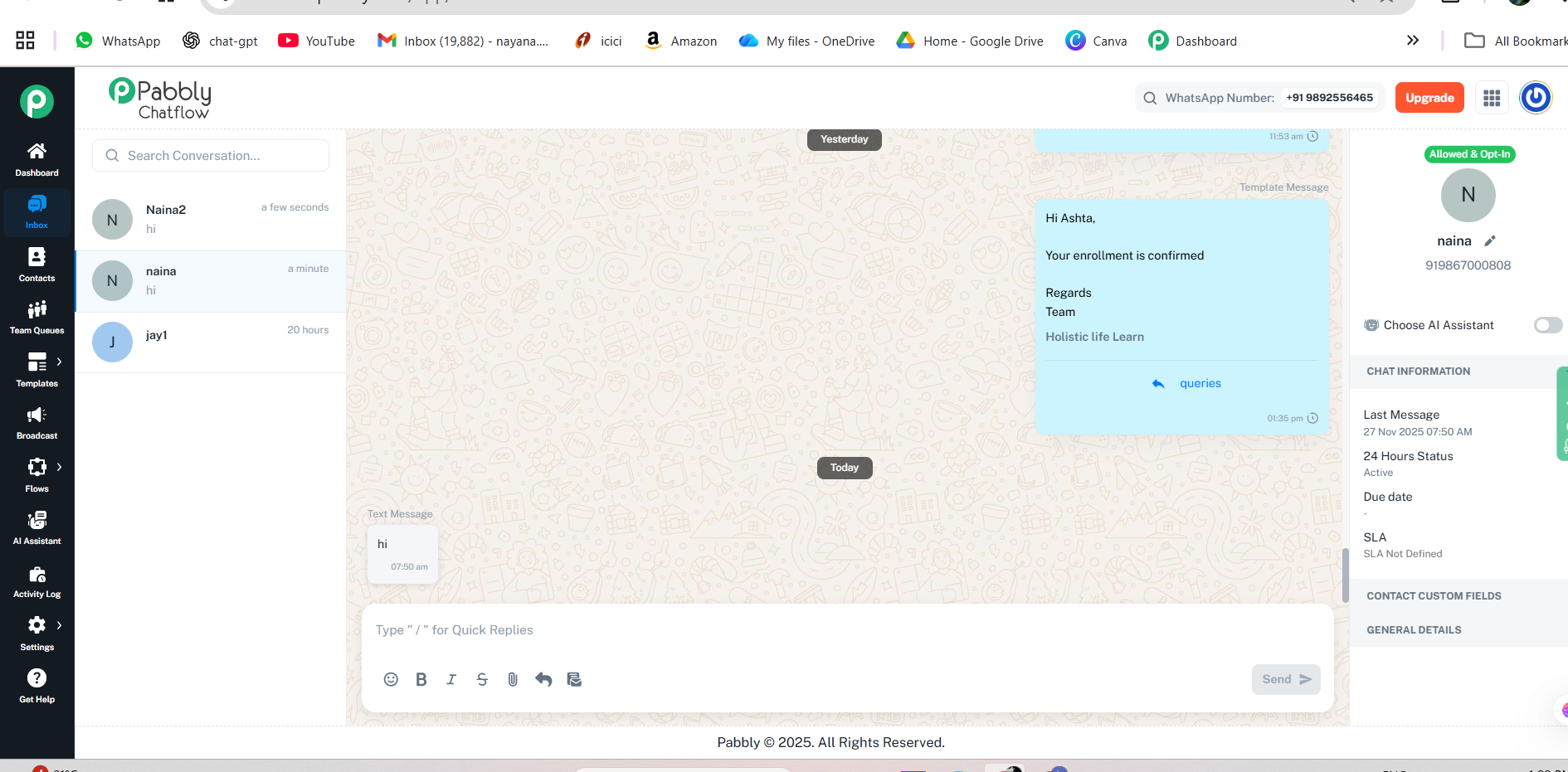This screenshot has width=1568, height=772.
Task: Click the attachment paperclip icon
Action: pos(513,679)
